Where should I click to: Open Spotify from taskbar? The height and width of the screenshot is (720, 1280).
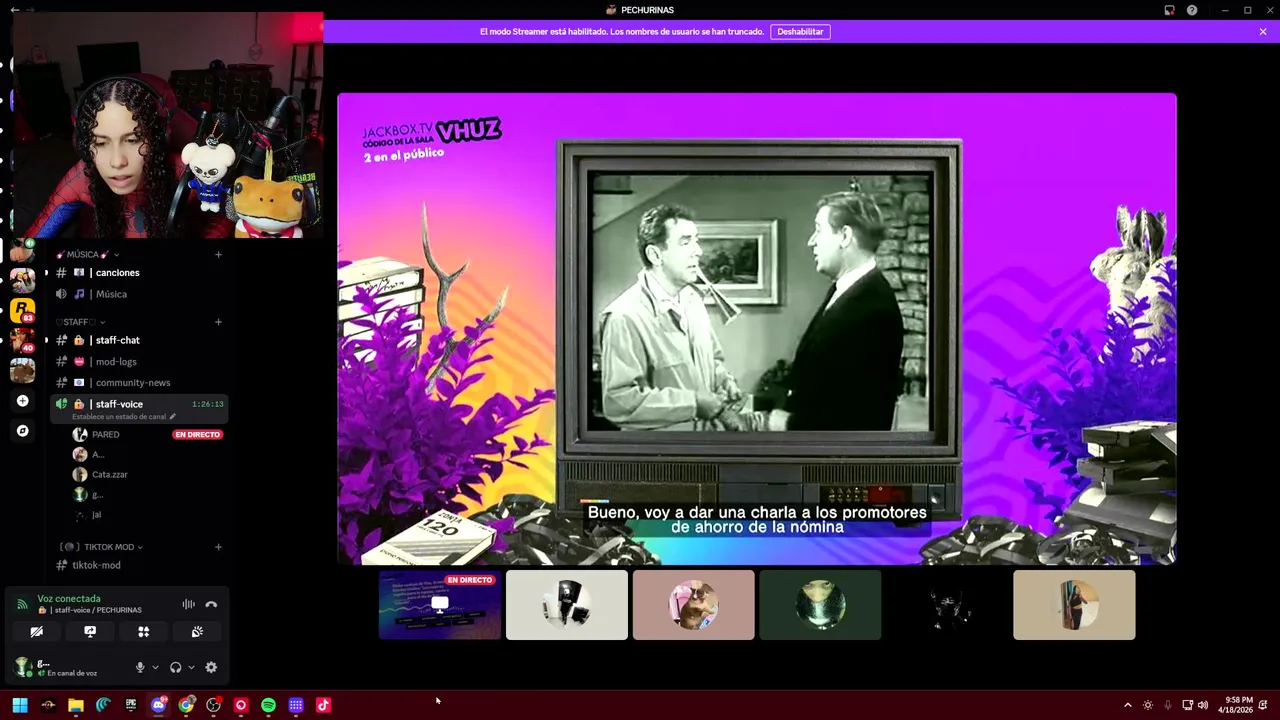[x=268, y=705]
